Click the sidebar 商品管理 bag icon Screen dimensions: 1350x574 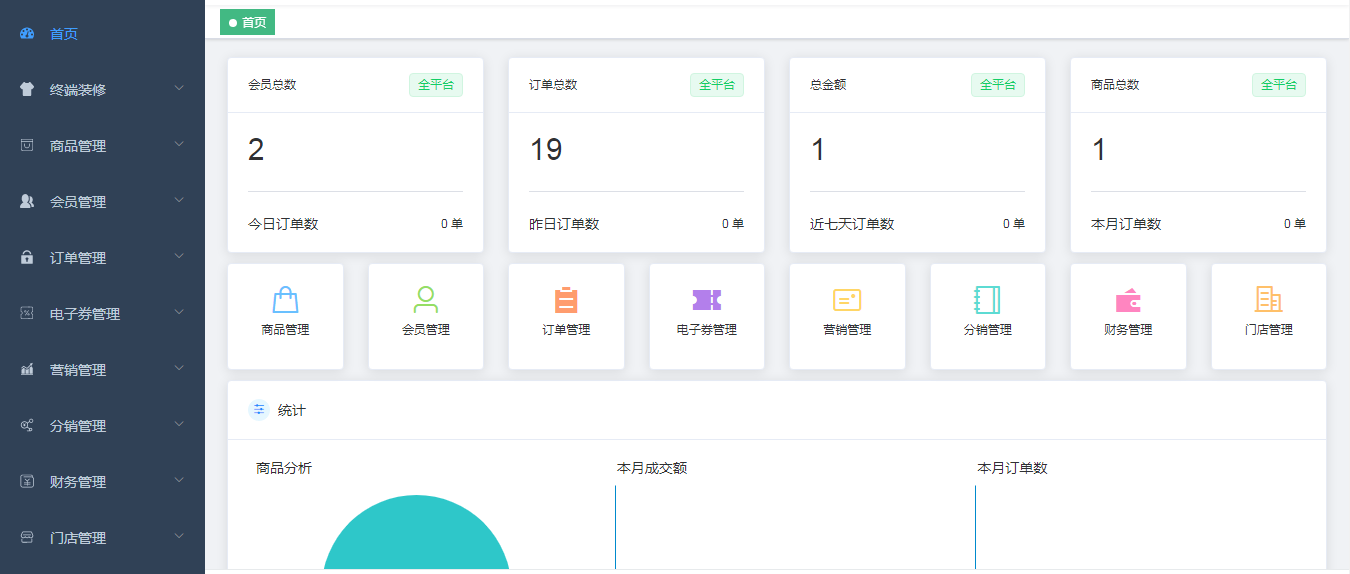[28, 145]
